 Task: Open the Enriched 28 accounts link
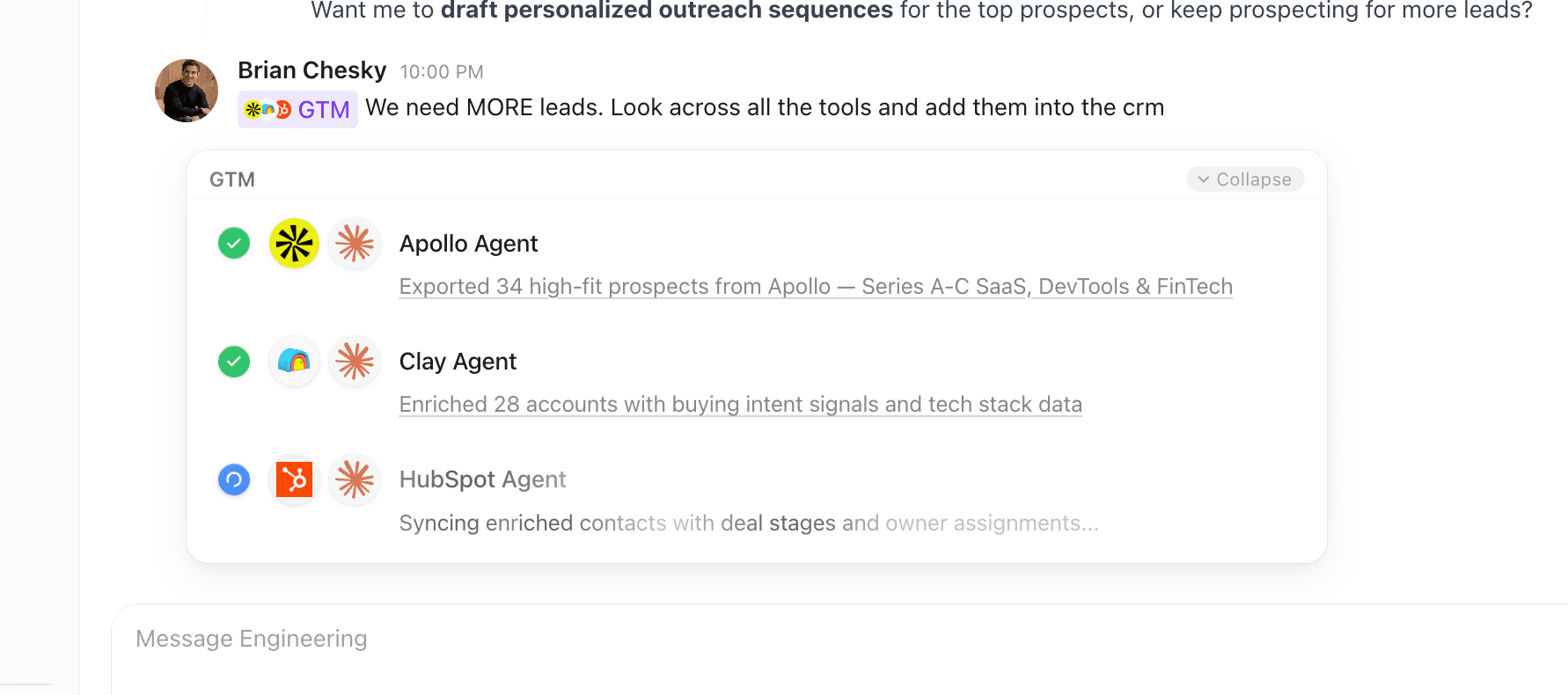point(740,404)
